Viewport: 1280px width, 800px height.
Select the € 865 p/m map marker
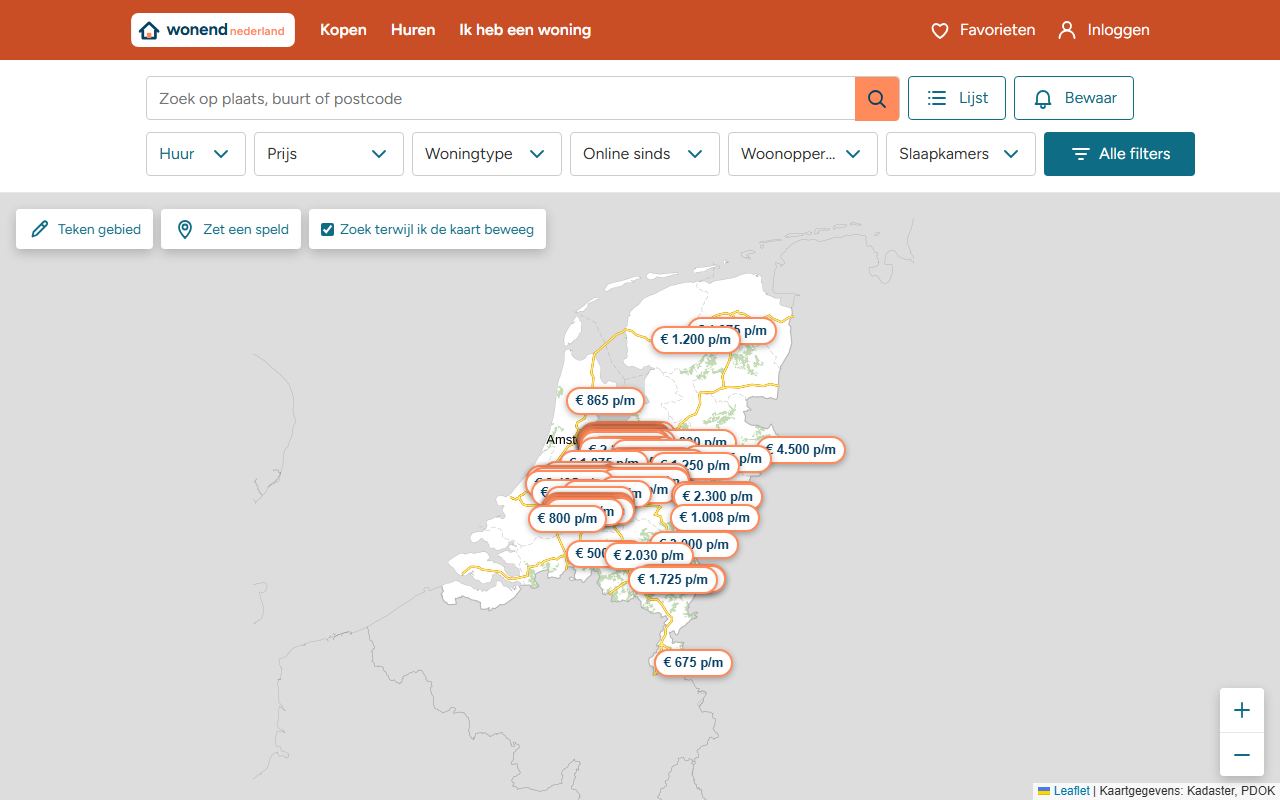pos(605,401)
